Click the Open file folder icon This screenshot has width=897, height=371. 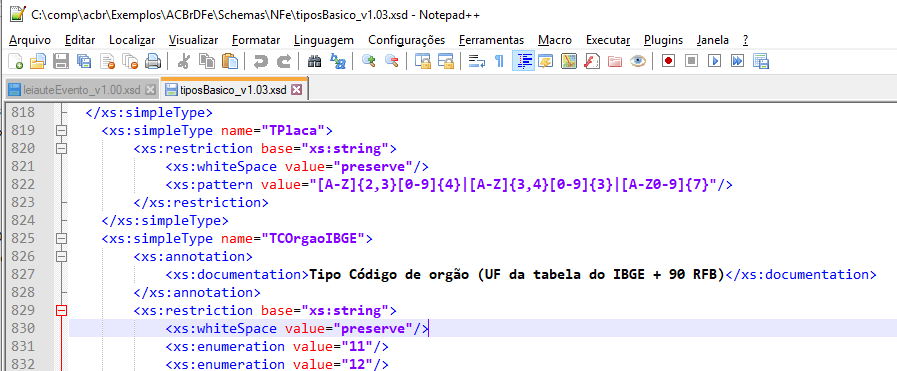coord(37,61)
